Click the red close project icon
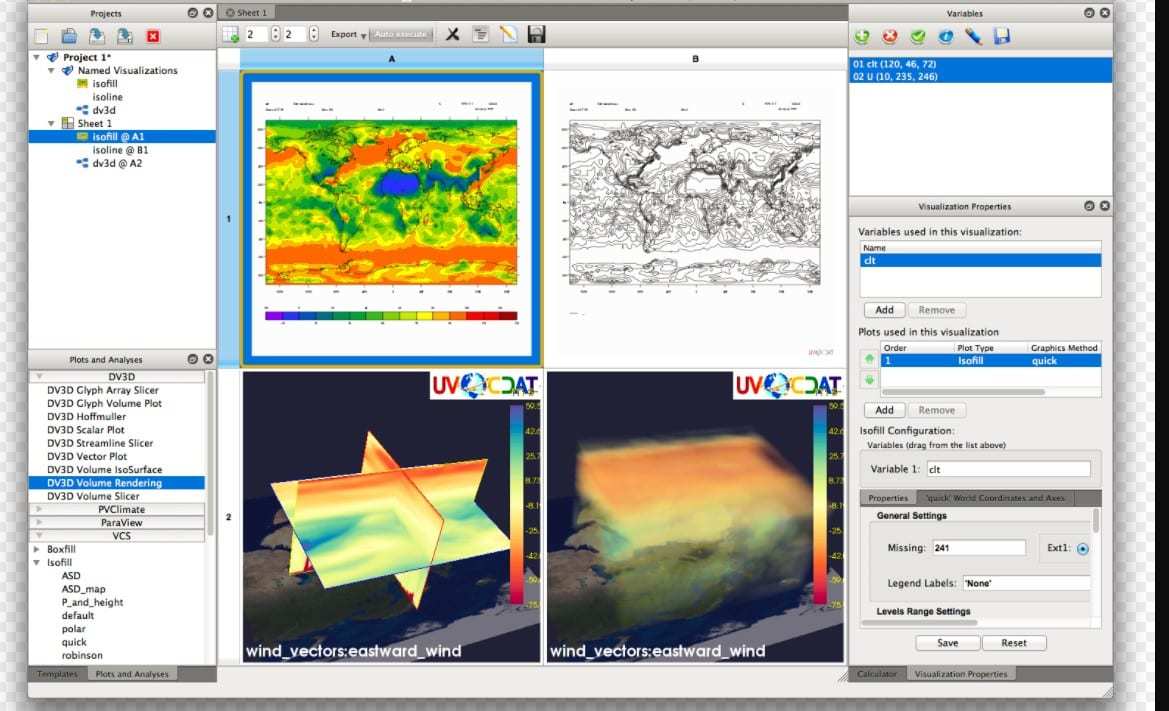 tap(153, 36)
